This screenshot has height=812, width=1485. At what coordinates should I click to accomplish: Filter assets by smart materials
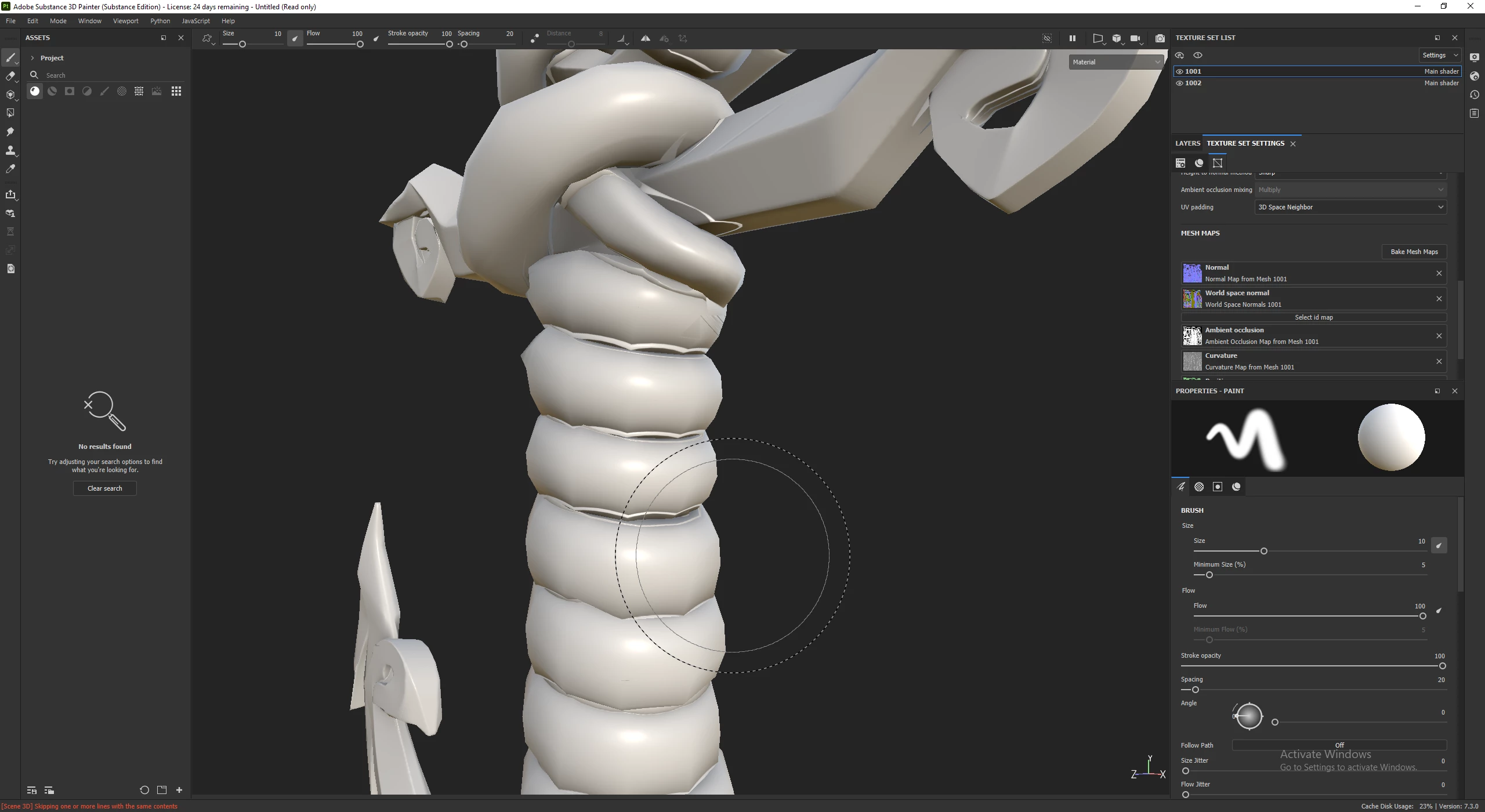tap(52, 91)
